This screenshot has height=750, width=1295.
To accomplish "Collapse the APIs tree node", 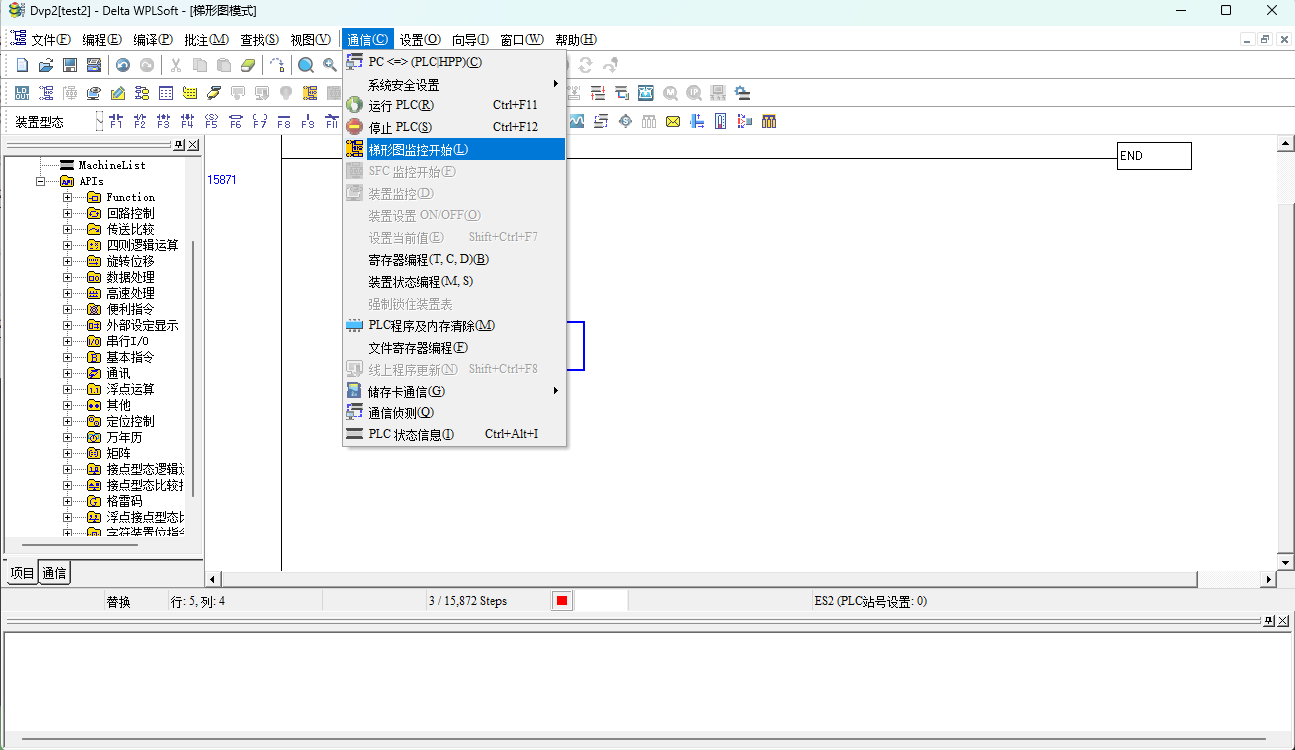I will click(x=41, y=181).
